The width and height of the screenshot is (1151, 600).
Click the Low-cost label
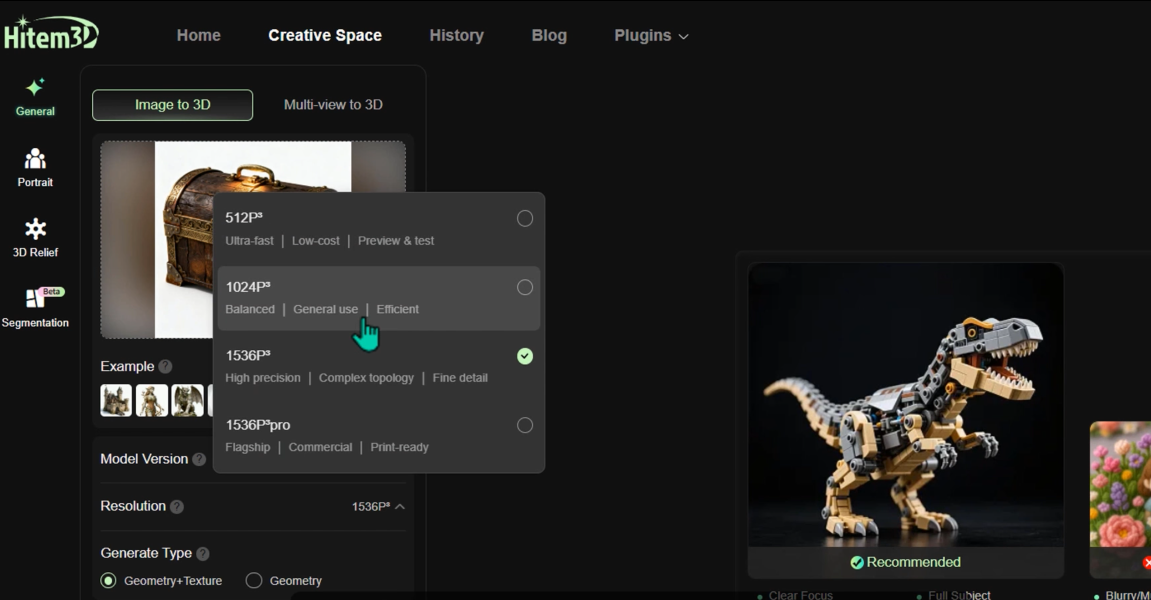pos(316,241)
